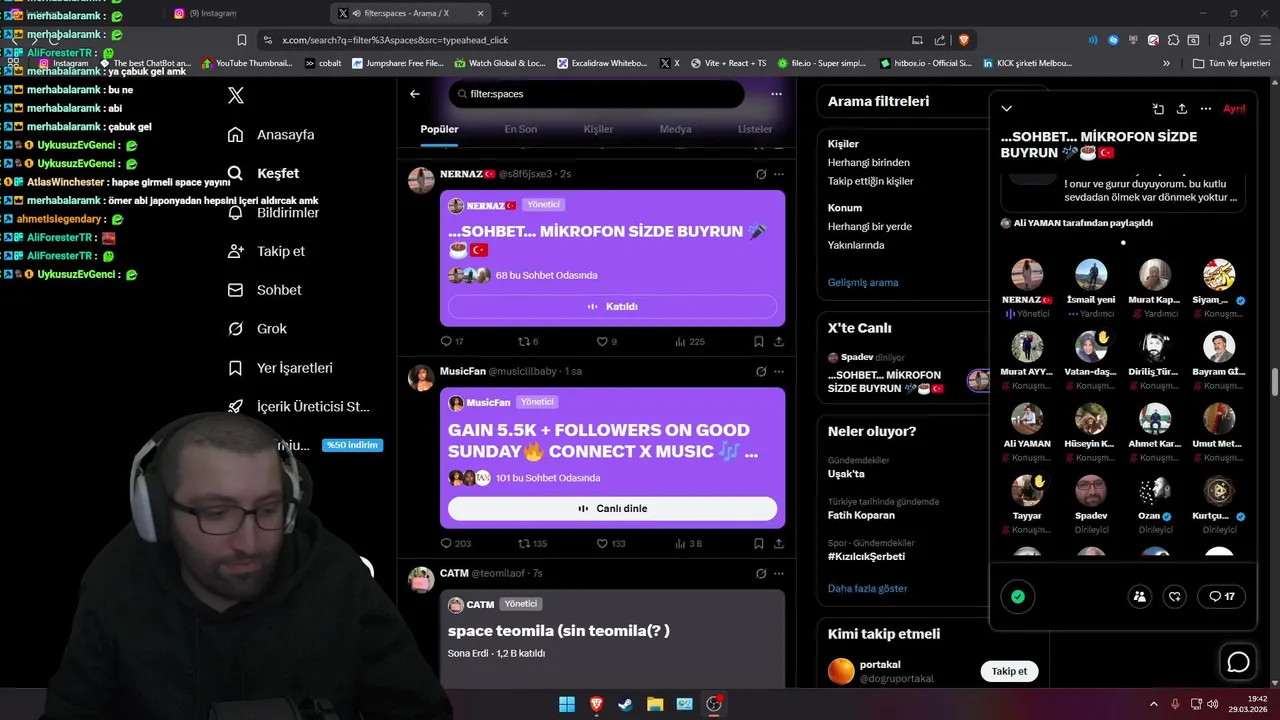This screenshot has width=1280, height=720.
Task: Open Brave browser in taskbar
Action: coord(596,704)
